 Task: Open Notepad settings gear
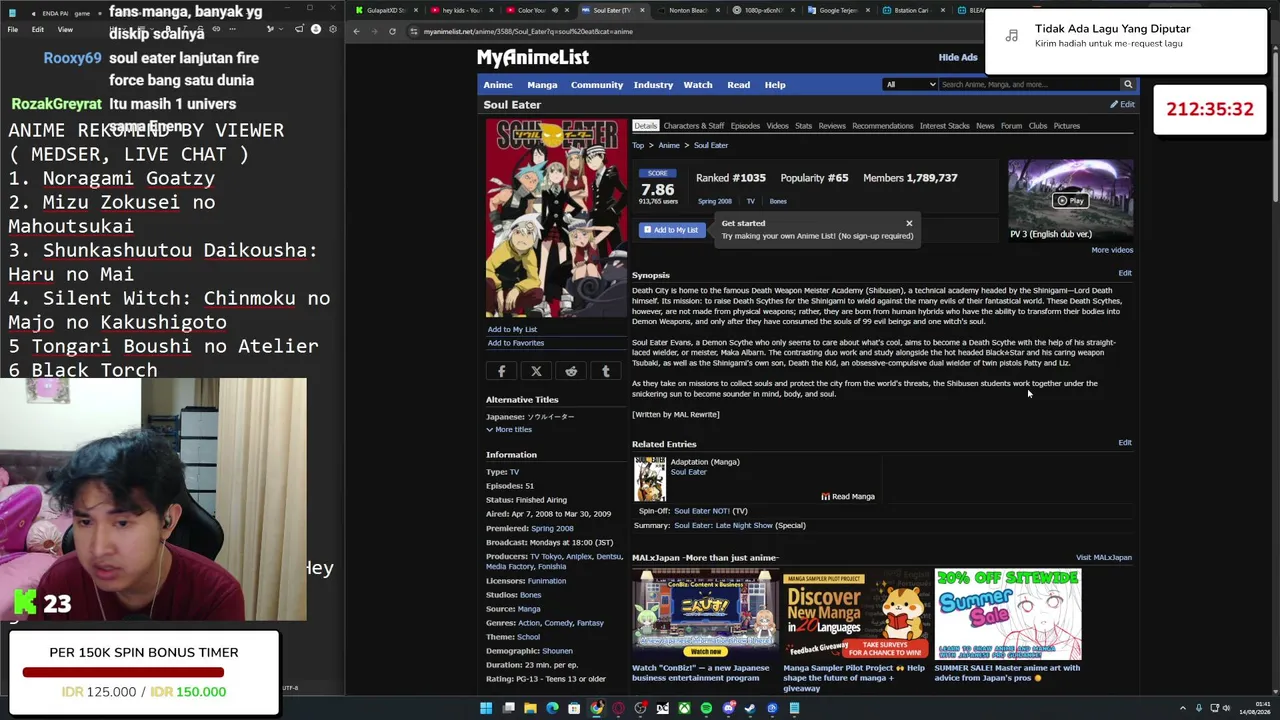click(x=333, y=29)
